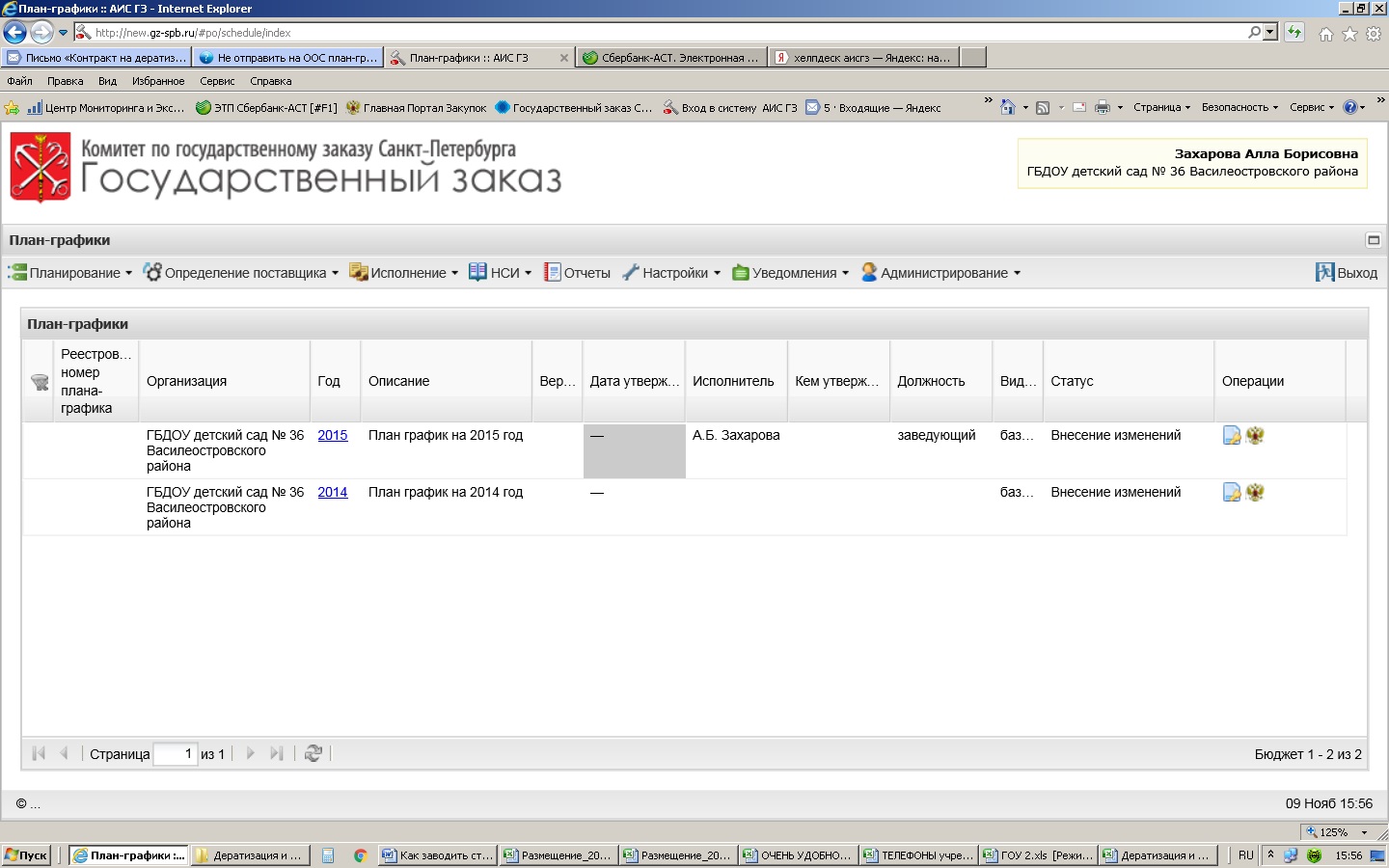The height and width of the screenshot is (868, 1389).
Task: Open the Отчеты menu item
Action: 577,273
